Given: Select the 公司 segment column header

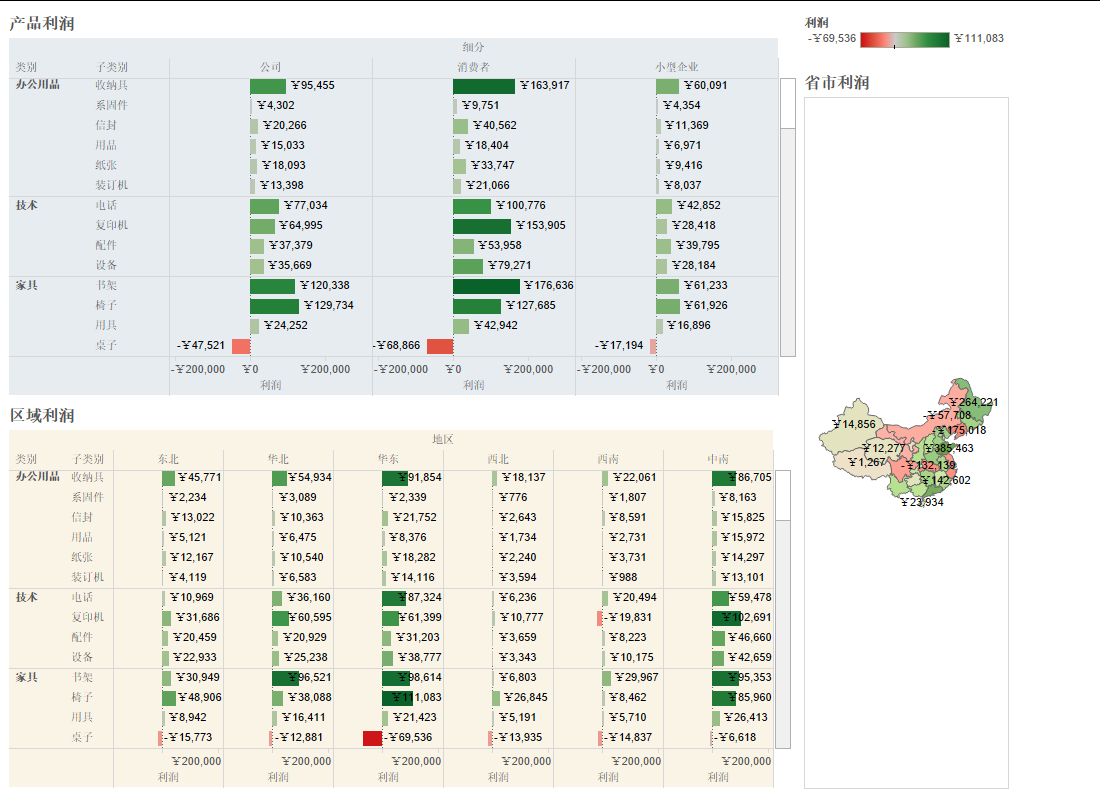Looking at the screenshot, I should (x=271, y=67).
